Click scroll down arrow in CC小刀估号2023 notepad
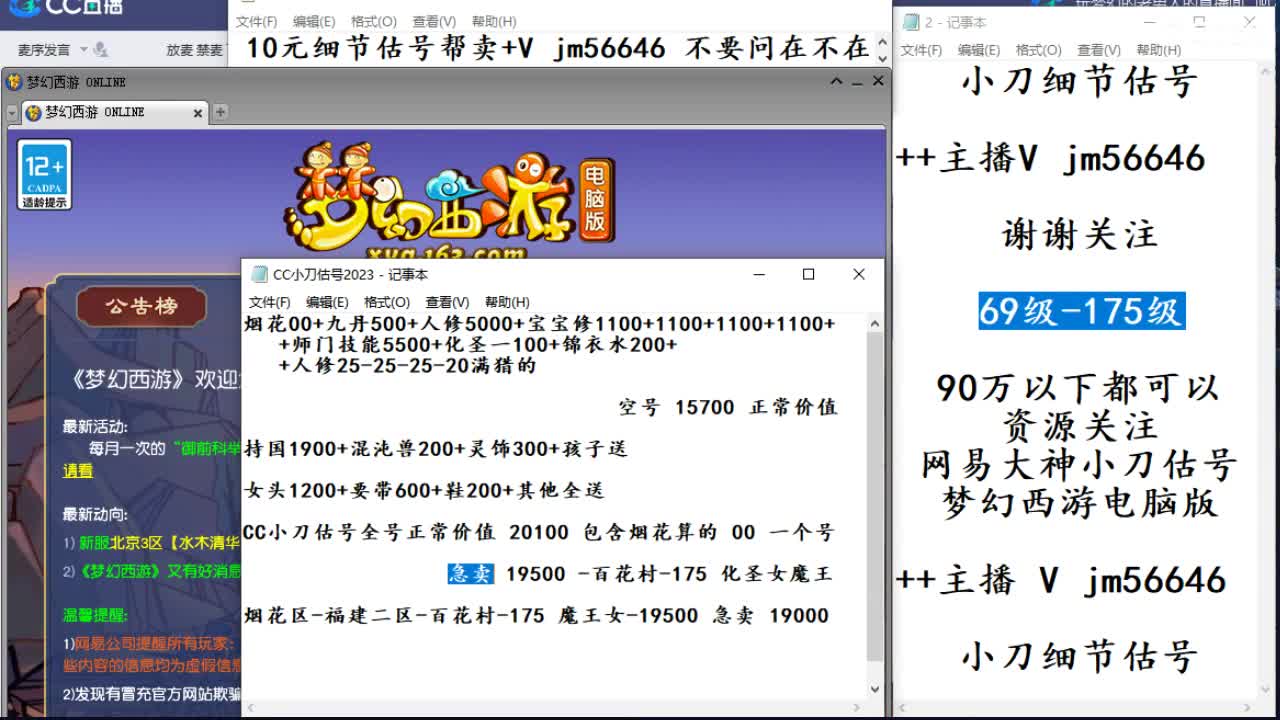 point(875,689)
